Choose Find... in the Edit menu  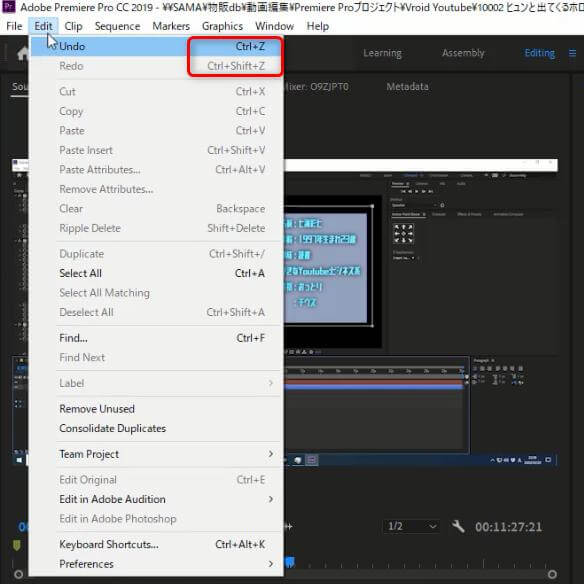[156, 338]
